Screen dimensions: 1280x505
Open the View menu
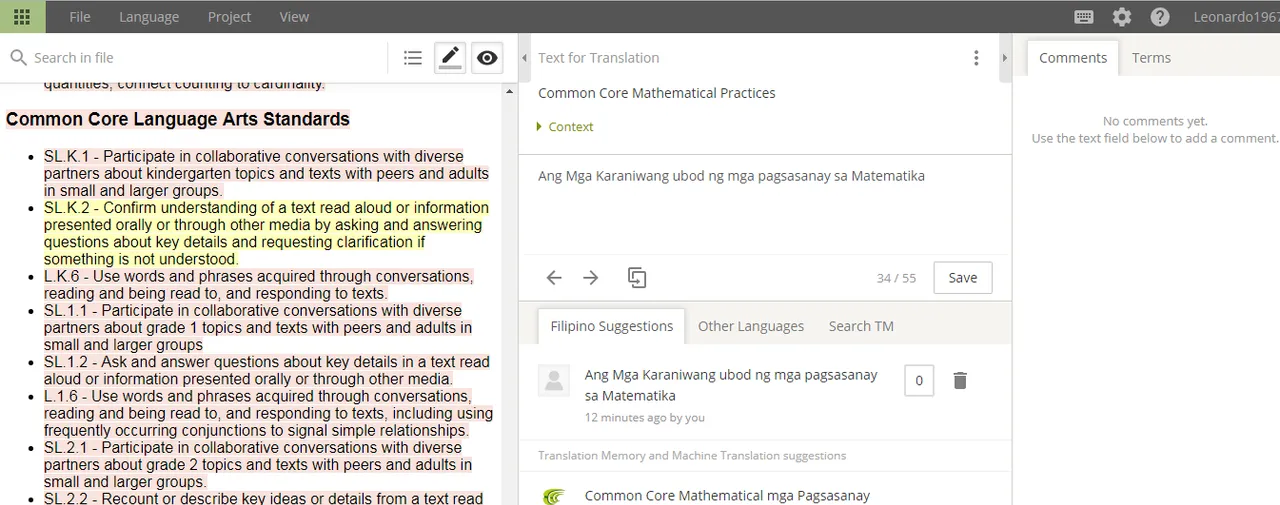(x=294, y=17)
